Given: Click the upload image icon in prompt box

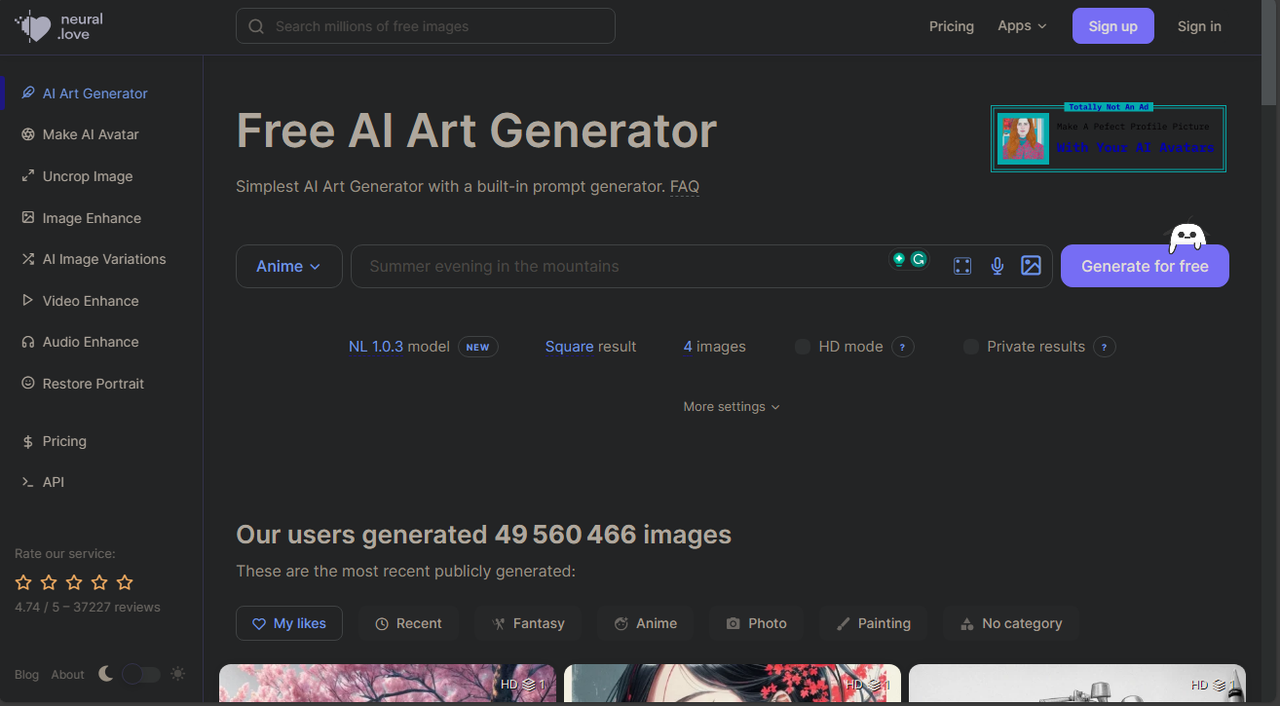Looking at the screenshot, I should [x=1031, y=266].
